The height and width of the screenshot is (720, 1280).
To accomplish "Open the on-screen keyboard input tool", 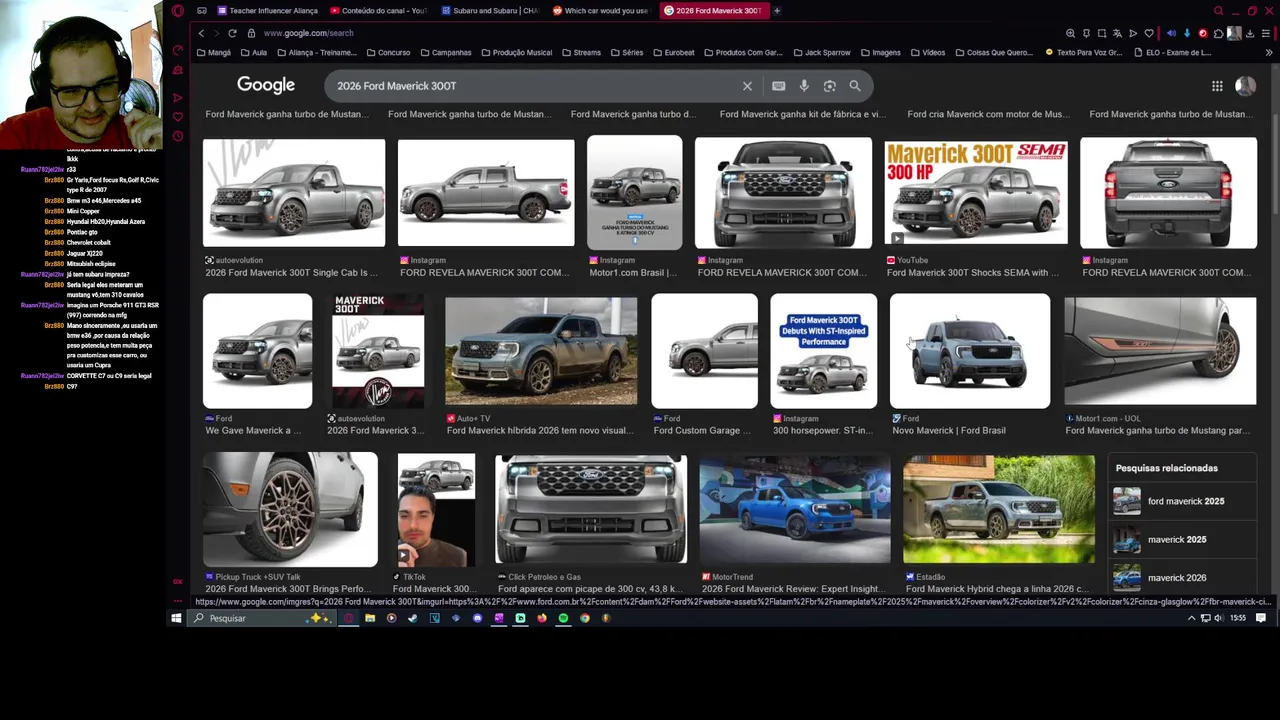I will tap(778, 86).
